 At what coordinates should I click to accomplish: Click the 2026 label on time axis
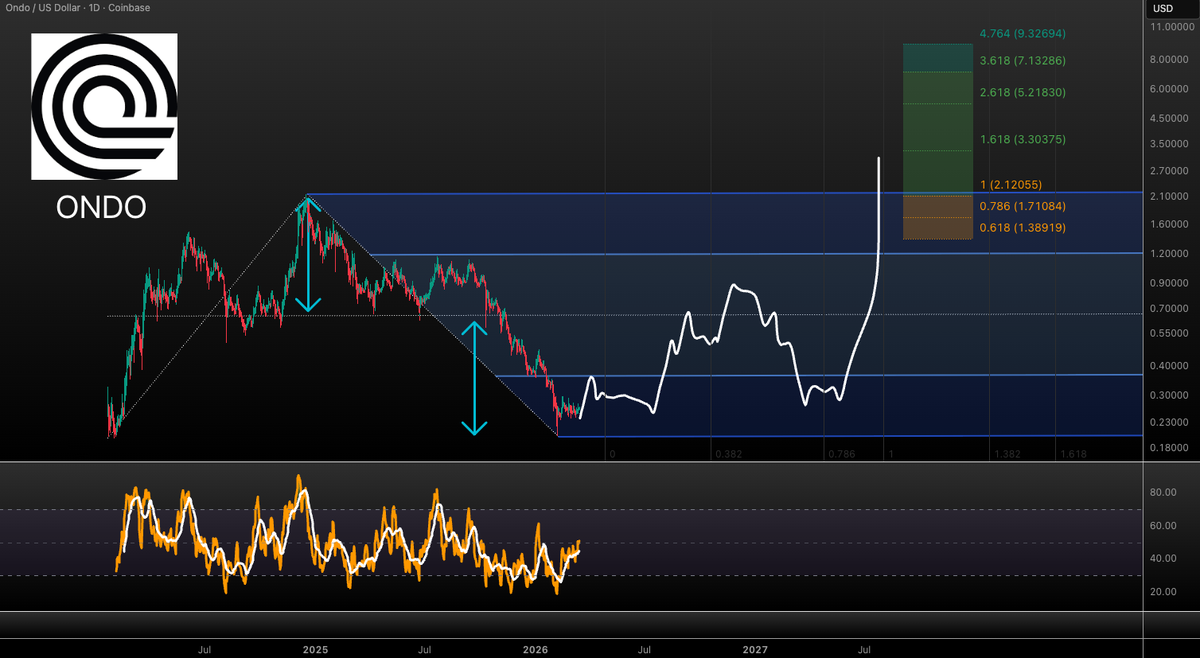535,650
